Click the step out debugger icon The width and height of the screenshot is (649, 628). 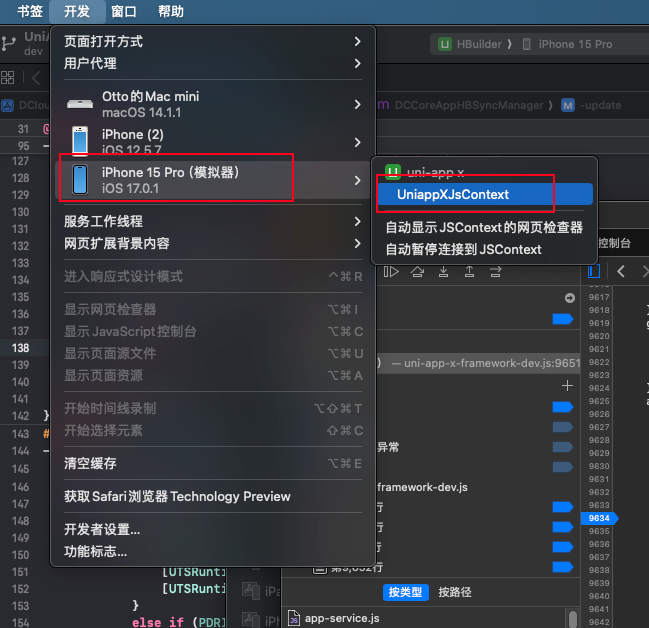pos(469,272)
